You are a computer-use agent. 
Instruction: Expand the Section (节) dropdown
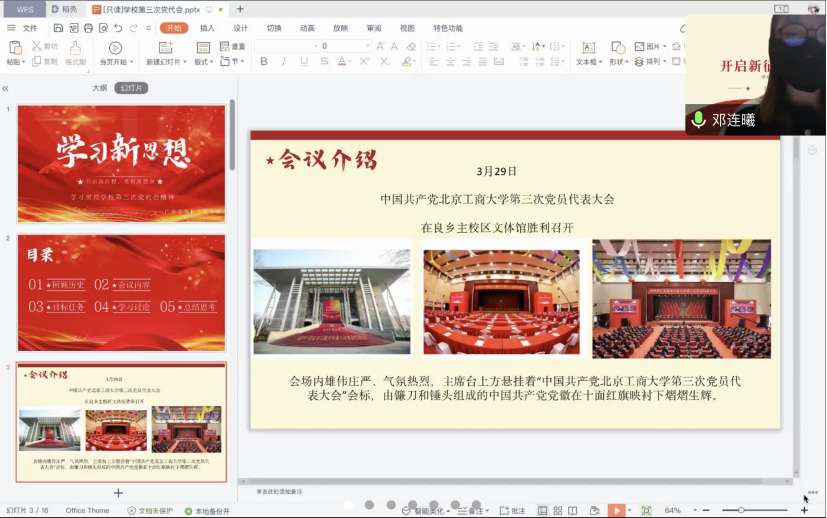pos(243,62)
